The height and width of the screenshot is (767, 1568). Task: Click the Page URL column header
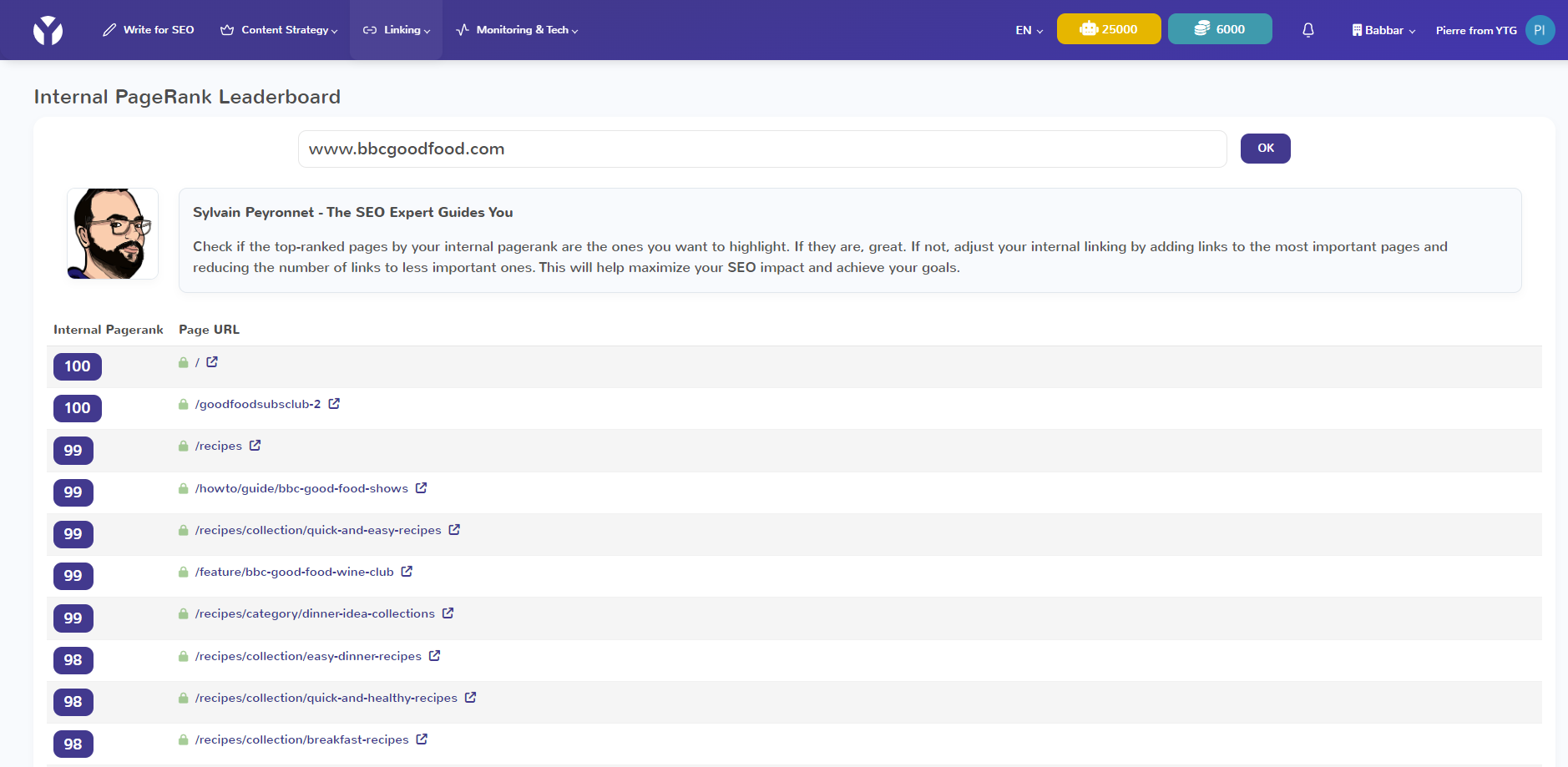209,330
